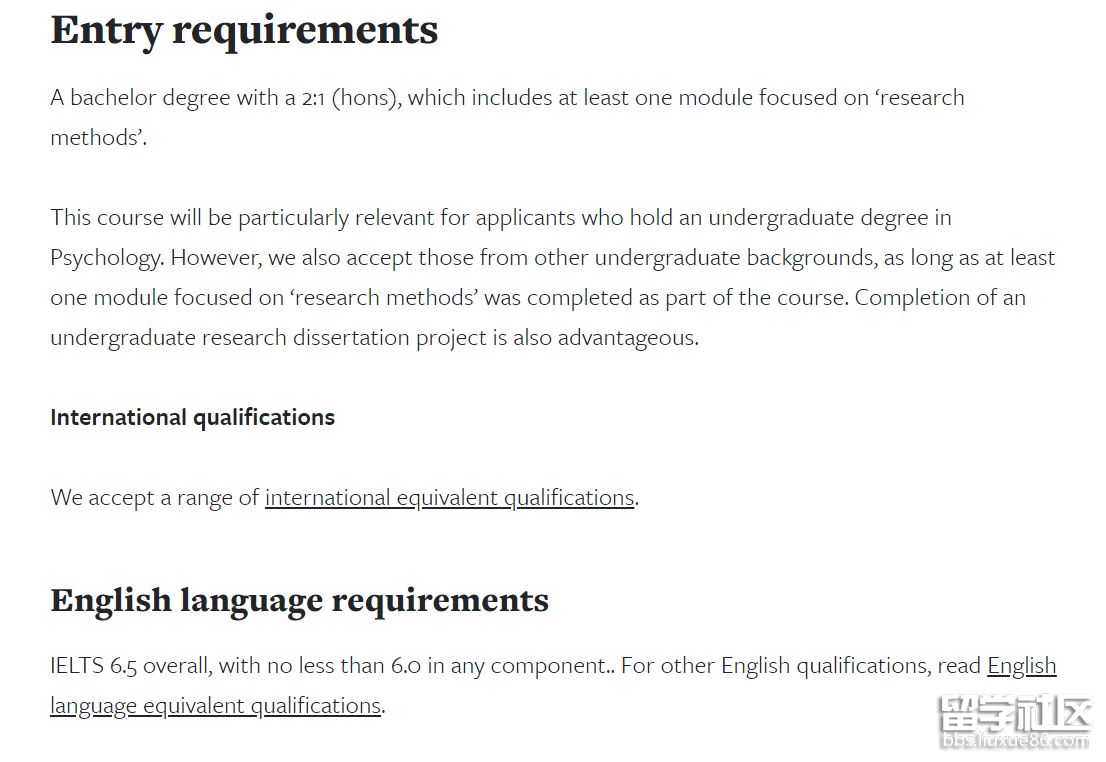Click the bold International qualifications subheading

(192, 417)
